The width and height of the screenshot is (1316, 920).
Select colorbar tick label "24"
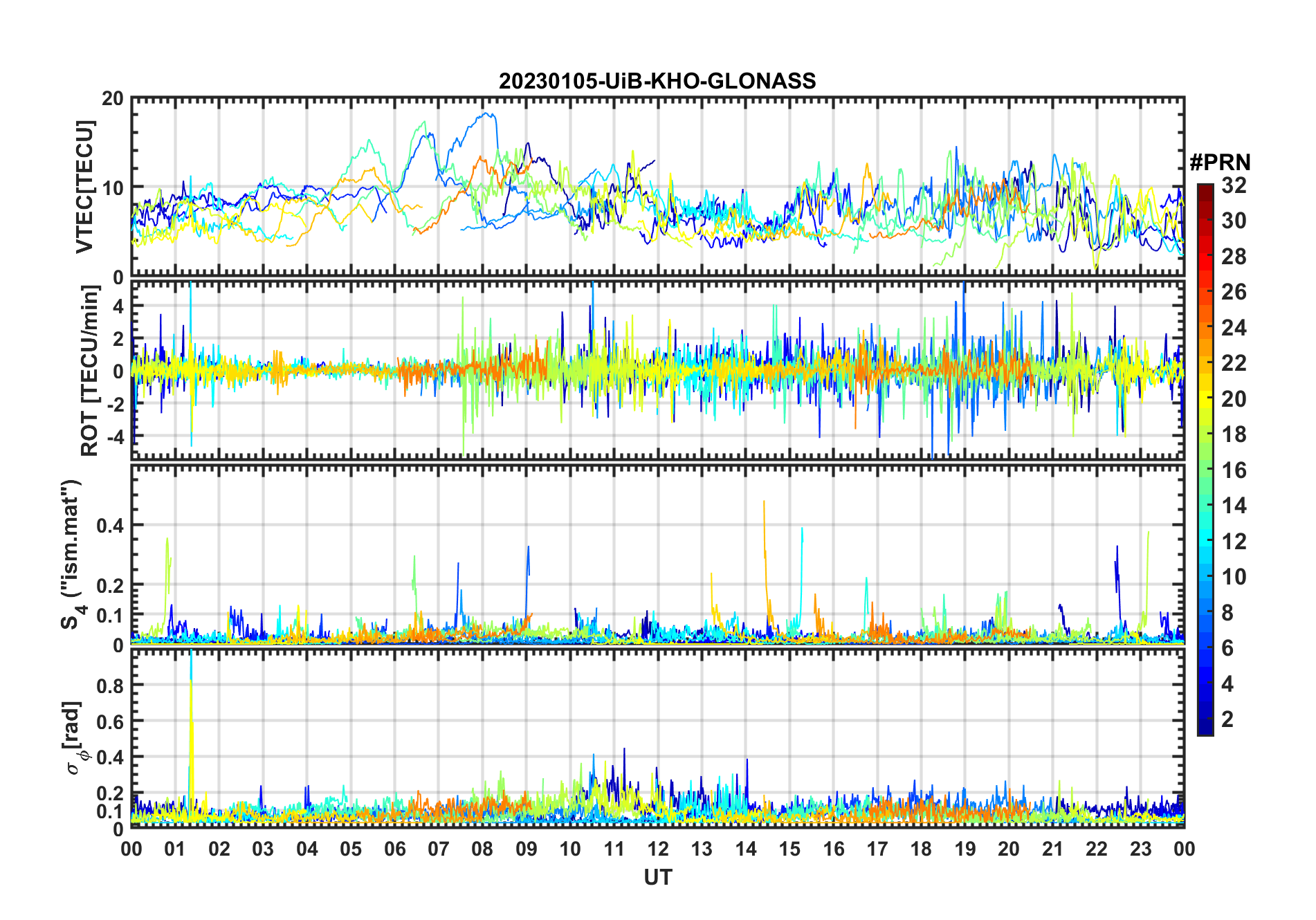click(x=1234, y=327)
